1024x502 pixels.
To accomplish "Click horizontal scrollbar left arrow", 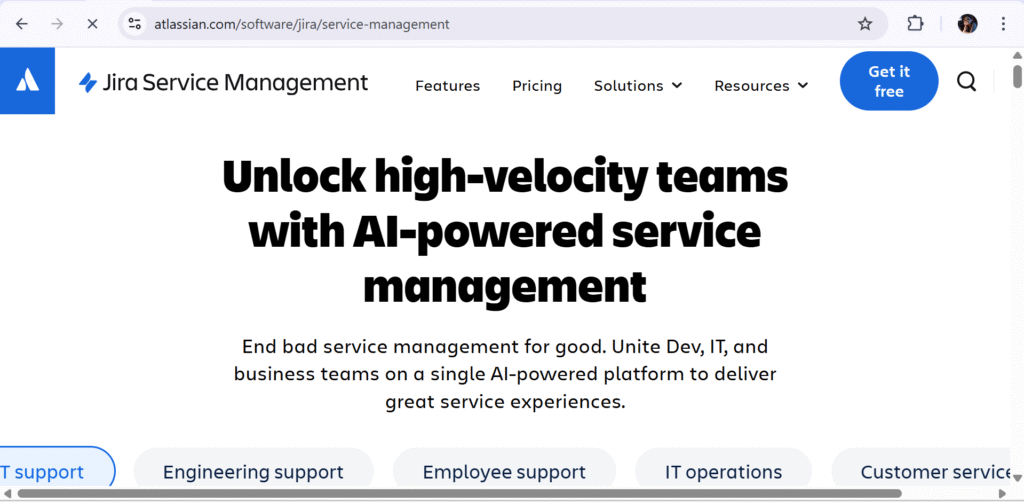I will [7, 494].
